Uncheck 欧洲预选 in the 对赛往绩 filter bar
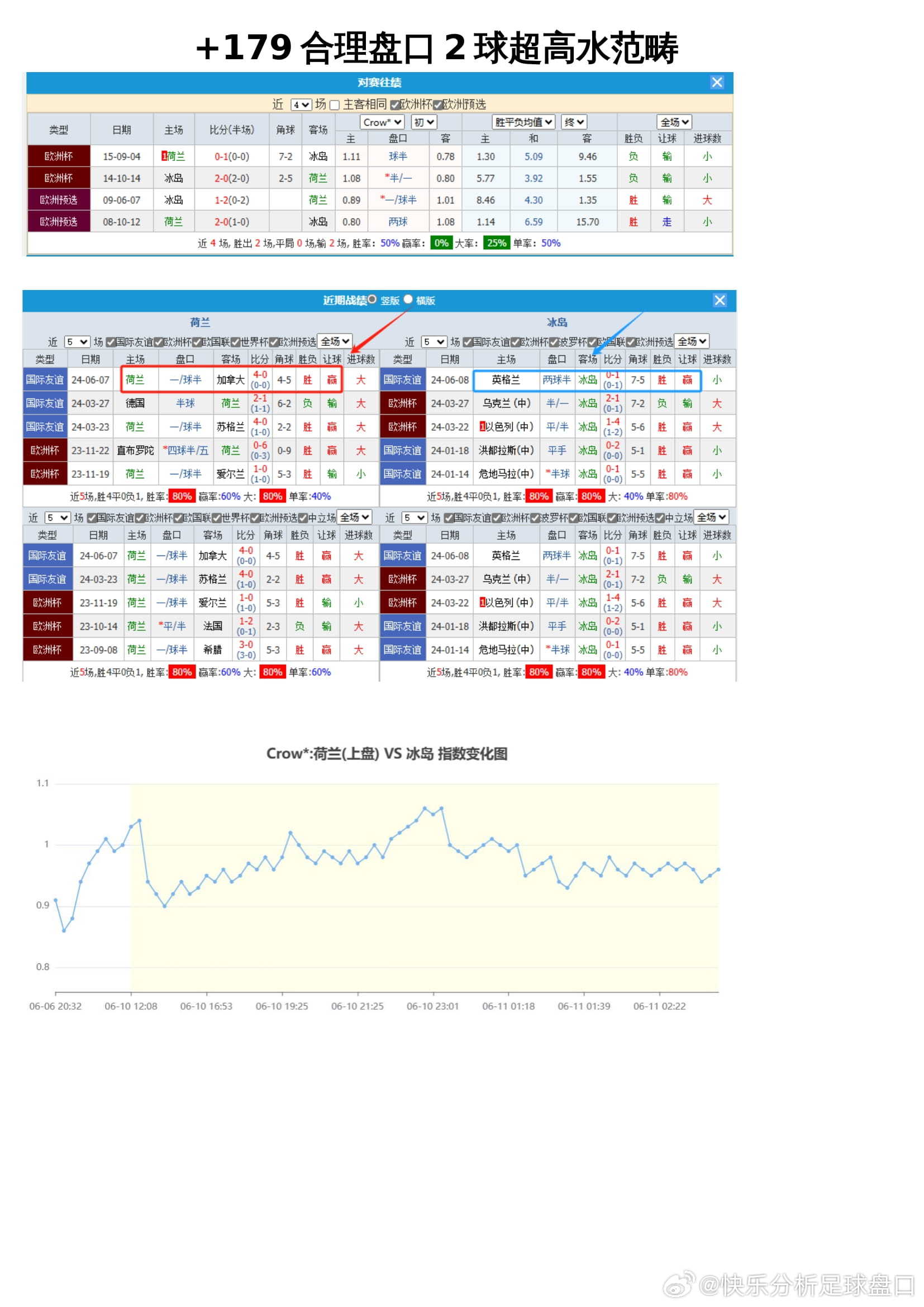This screenshot has height=1307, width=924. 437,104
